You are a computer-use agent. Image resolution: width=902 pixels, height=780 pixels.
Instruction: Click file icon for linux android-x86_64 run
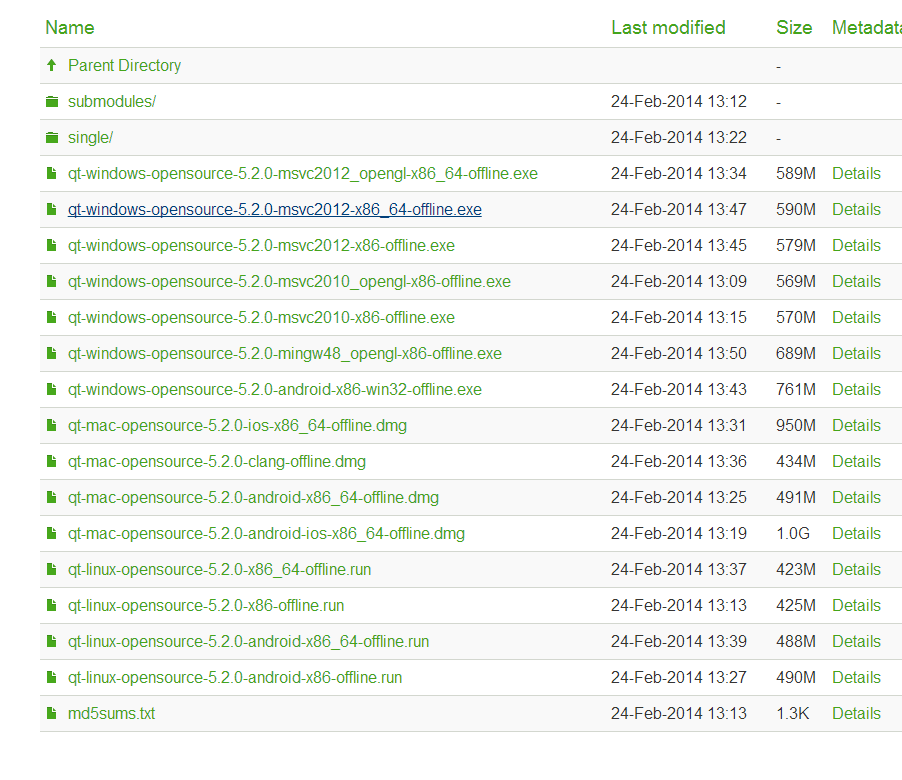point(52,641)
